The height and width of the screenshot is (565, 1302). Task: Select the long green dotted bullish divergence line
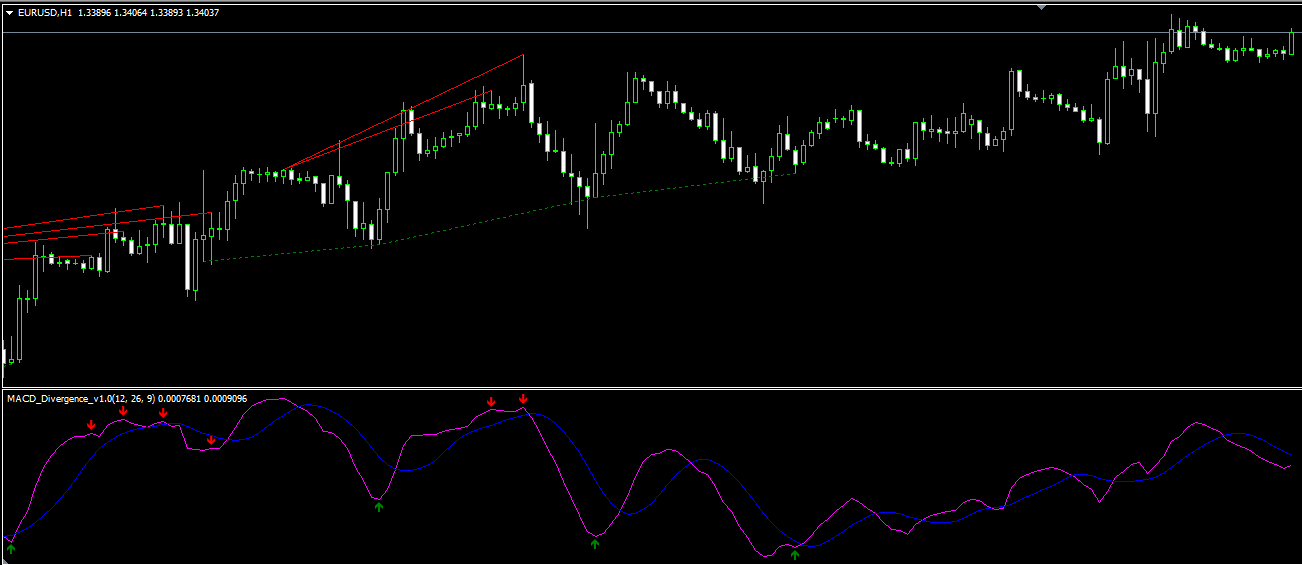(x=500, y=218)
